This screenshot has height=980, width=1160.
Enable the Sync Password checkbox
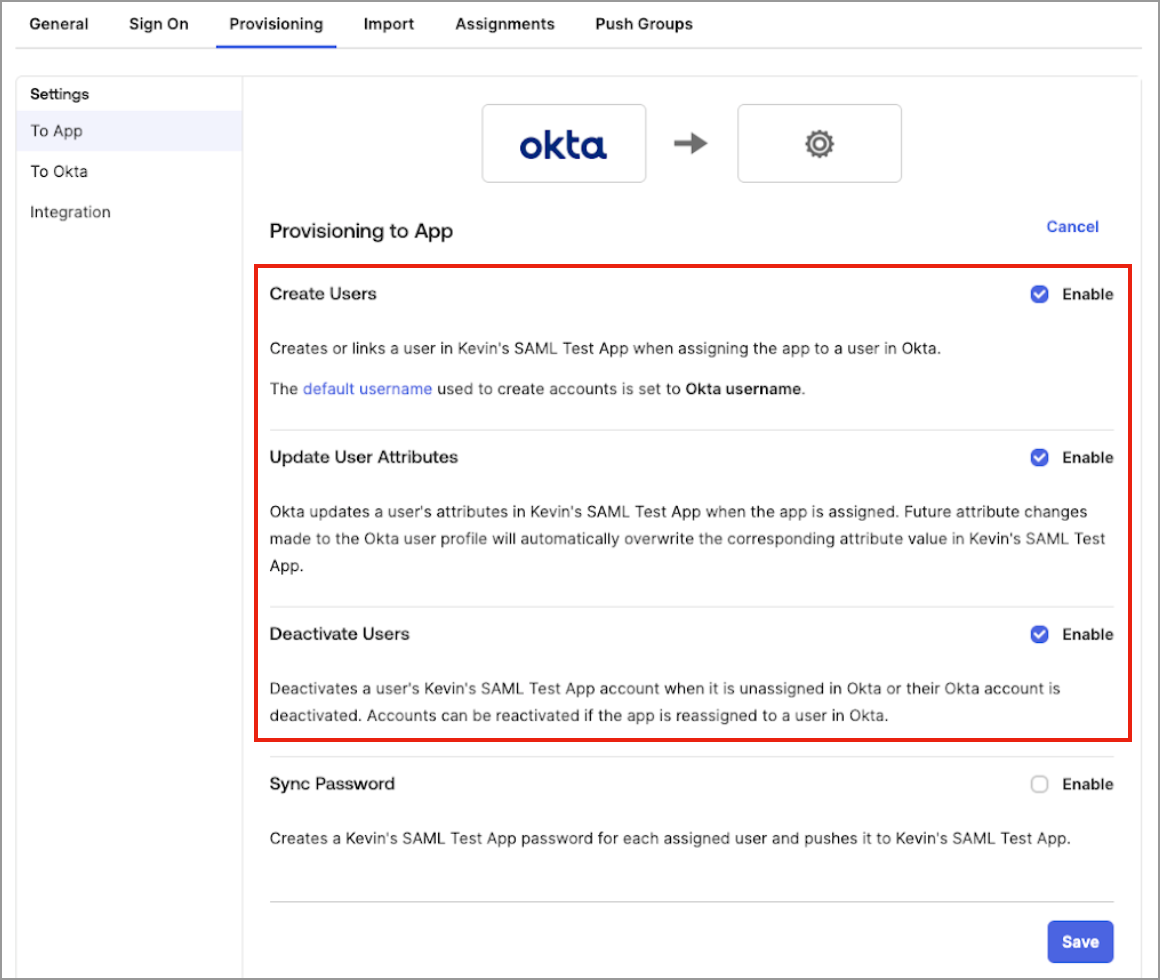tap(1039, 784)
